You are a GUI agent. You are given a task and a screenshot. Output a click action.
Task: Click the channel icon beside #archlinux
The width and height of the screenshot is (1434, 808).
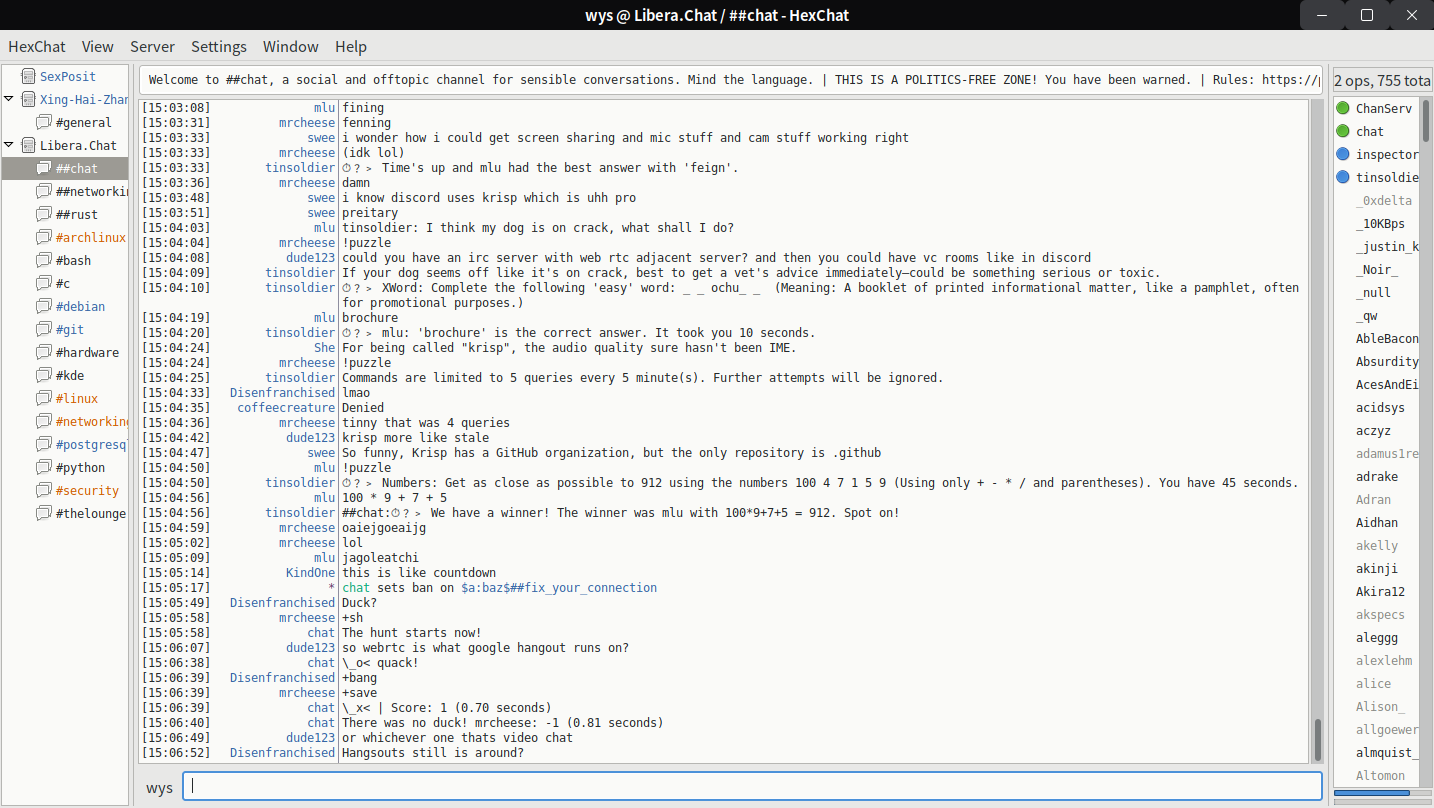pyautogui.click(x=43, y=237)
